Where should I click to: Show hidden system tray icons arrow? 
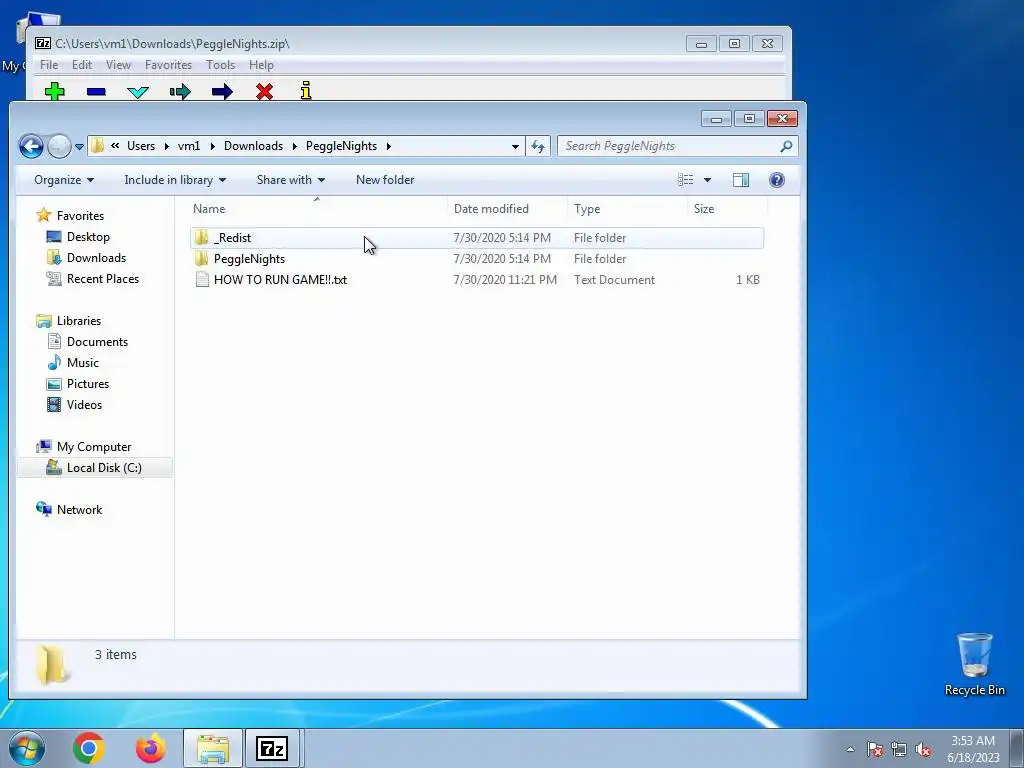pyautogui.click(x=850, y=749)
